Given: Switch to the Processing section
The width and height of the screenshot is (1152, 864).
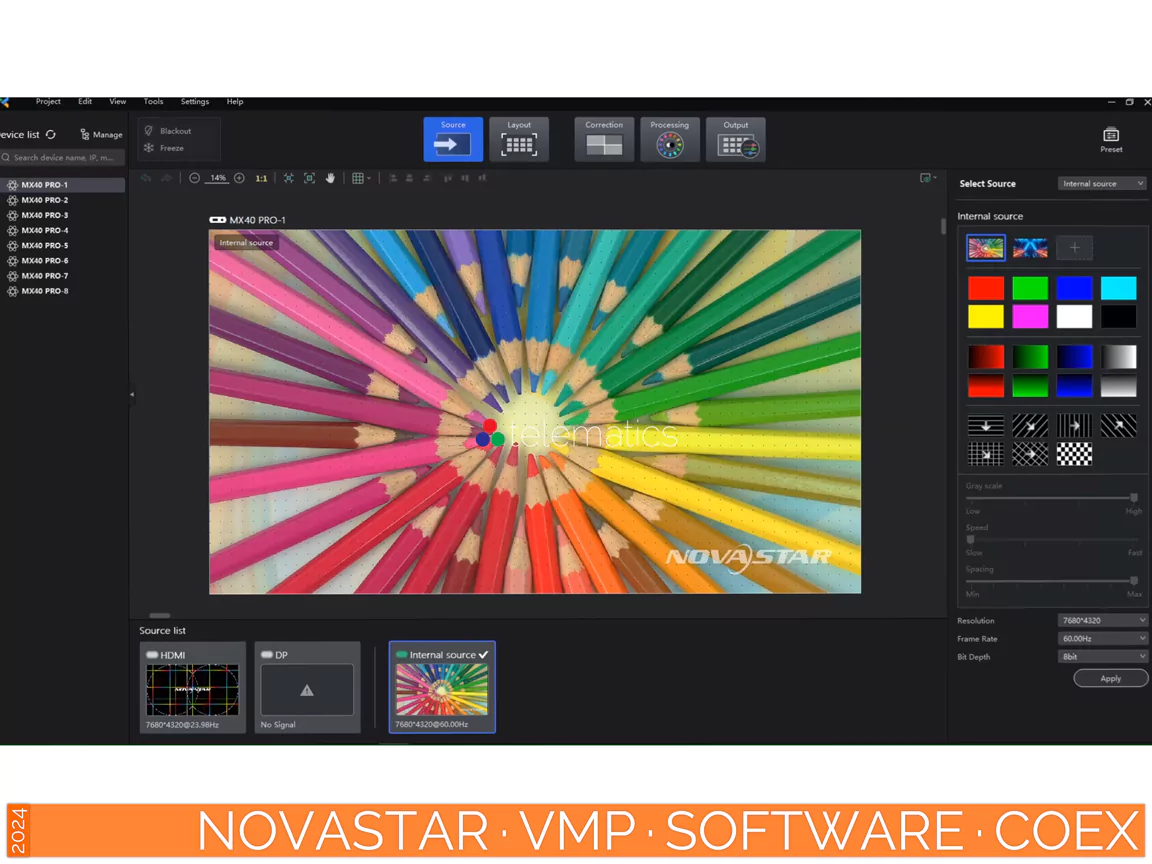Looking at the screenshot, I should coord(669,140).
